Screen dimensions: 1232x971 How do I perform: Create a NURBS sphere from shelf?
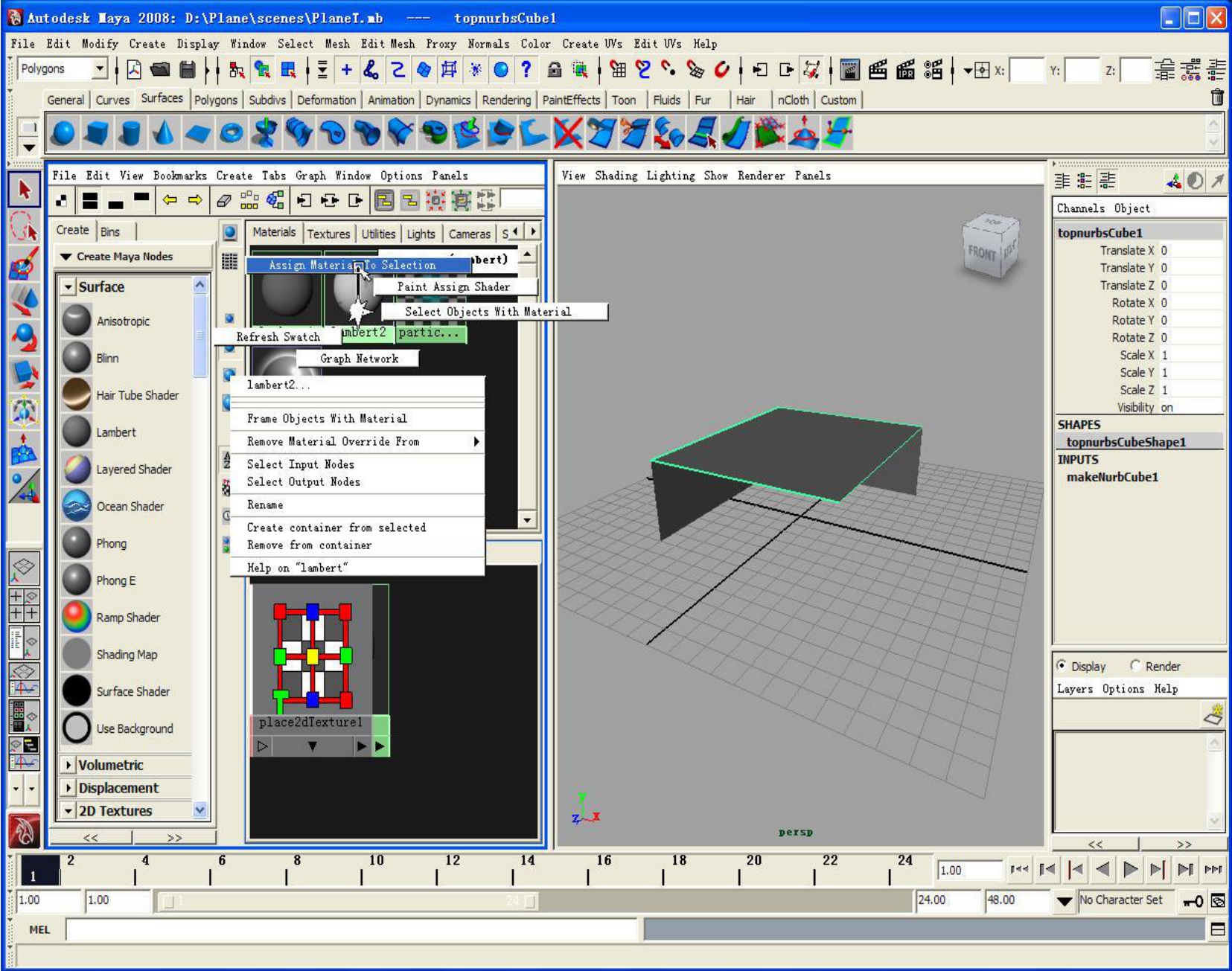[63, 134]
